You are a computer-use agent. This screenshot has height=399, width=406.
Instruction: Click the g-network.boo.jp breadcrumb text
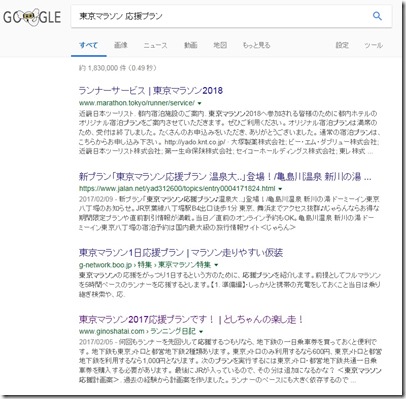(145, 265)
